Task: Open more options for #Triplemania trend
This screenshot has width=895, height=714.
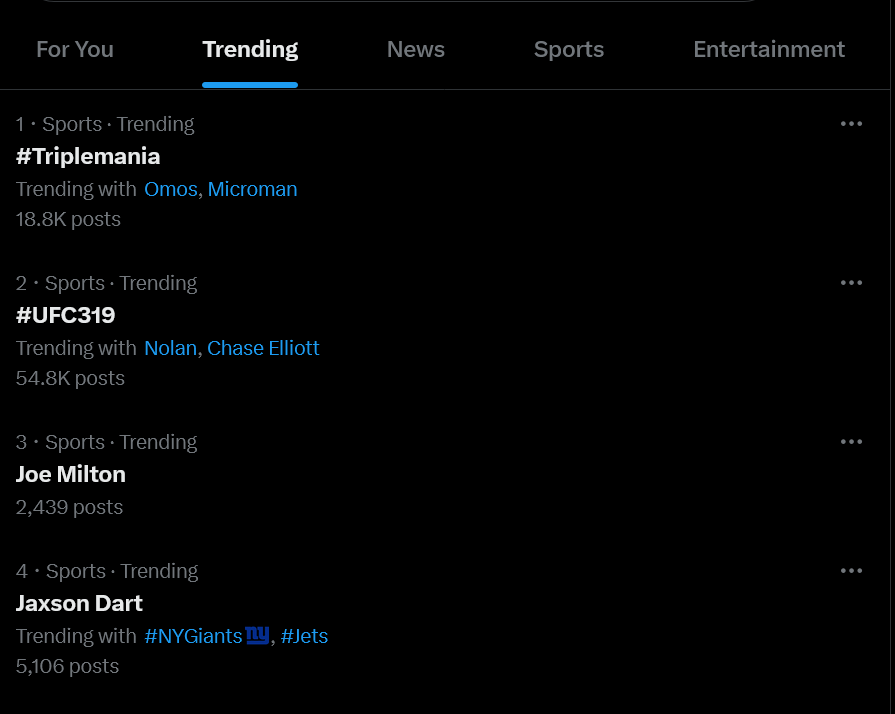Action: [x=851, y=124]
